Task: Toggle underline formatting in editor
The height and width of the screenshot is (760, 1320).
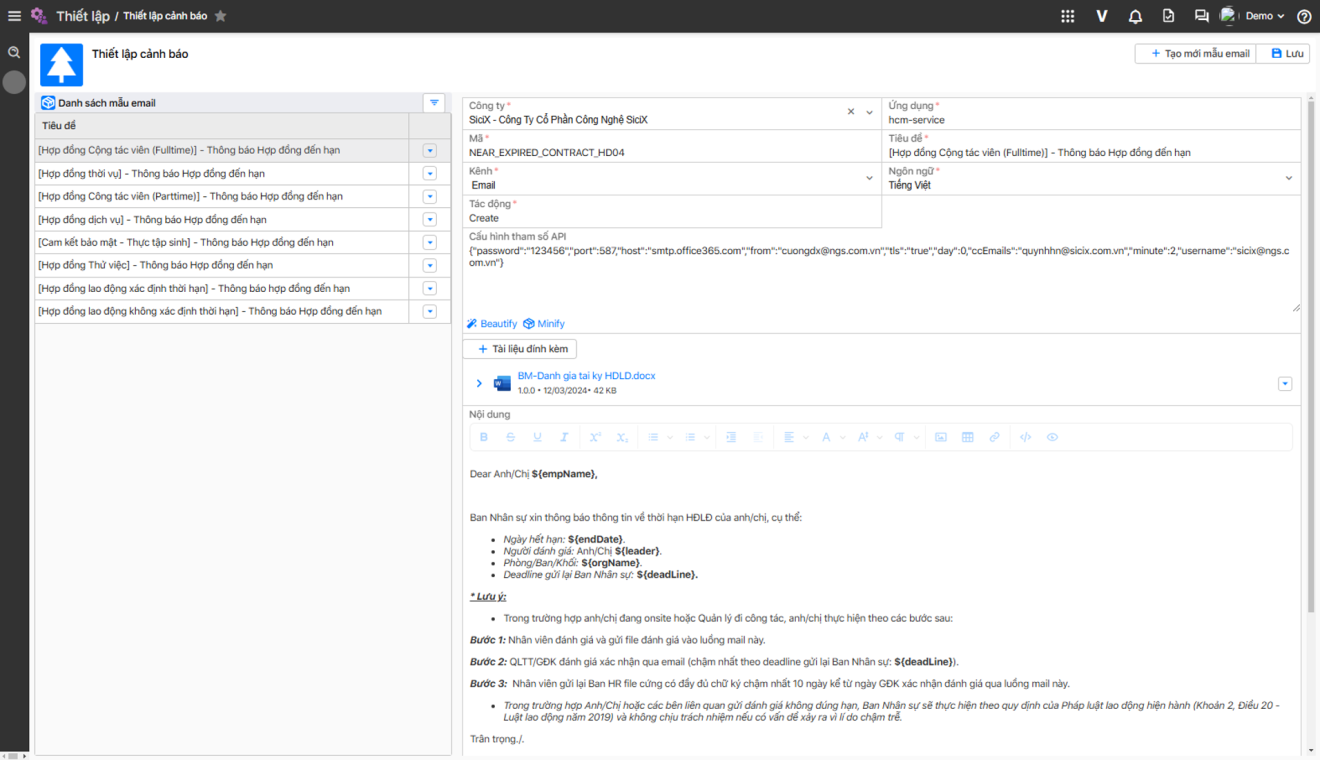Action: click(x=537, y=437)
